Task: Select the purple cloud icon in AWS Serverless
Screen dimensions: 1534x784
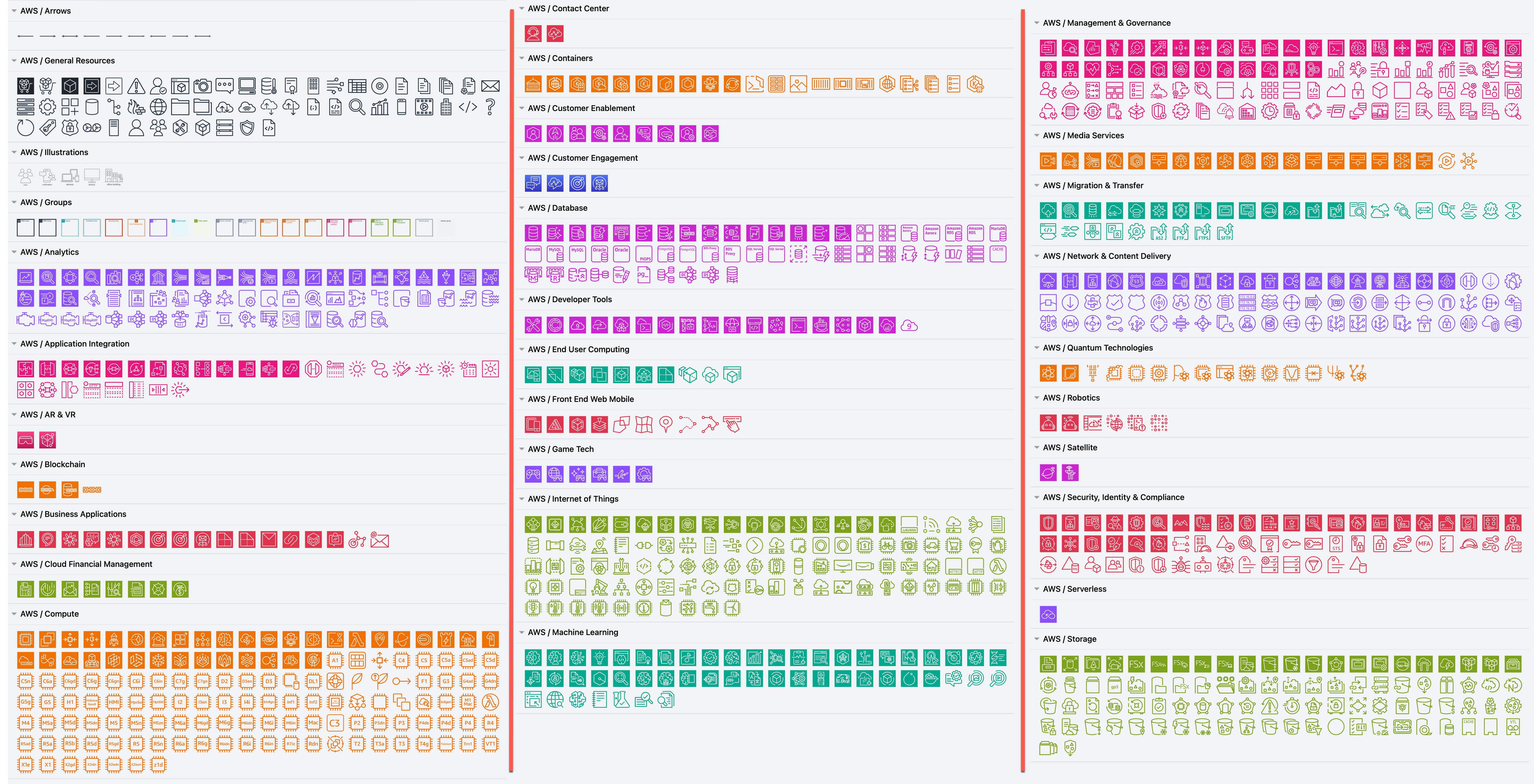Action: tap(1048, 614)
